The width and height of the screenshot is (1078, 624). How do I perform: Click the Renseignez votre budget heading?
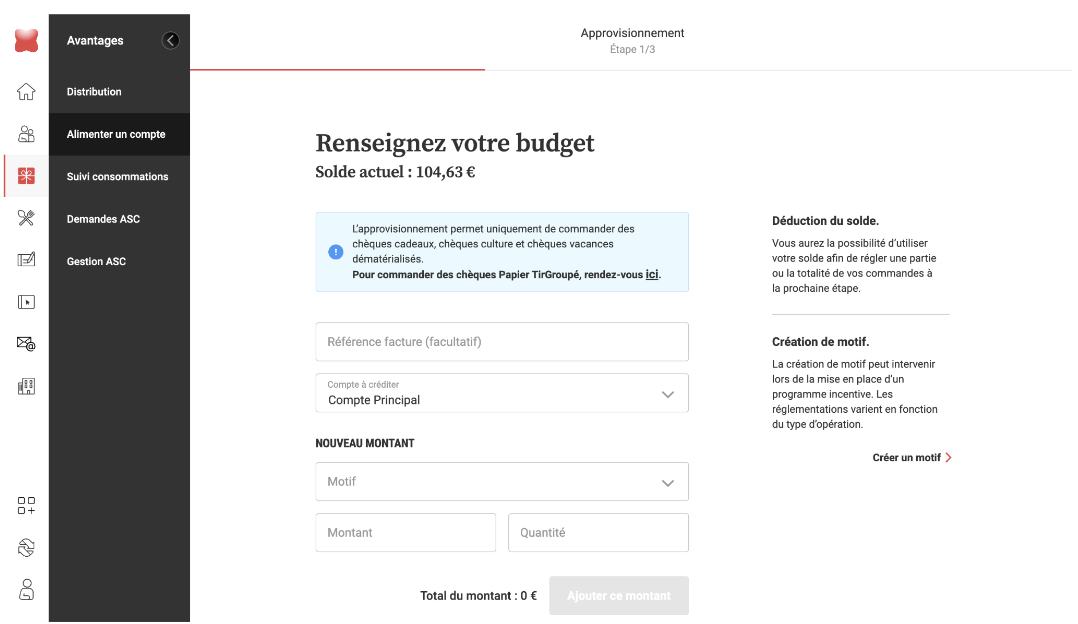[454, 143]
